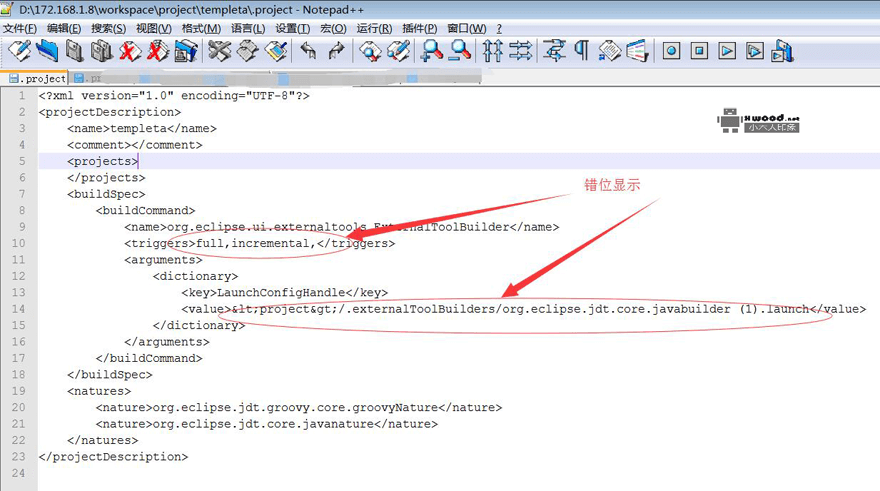Play back the recorded macro
This screenshot has width=880, height=491.
(x=727, y=51)
